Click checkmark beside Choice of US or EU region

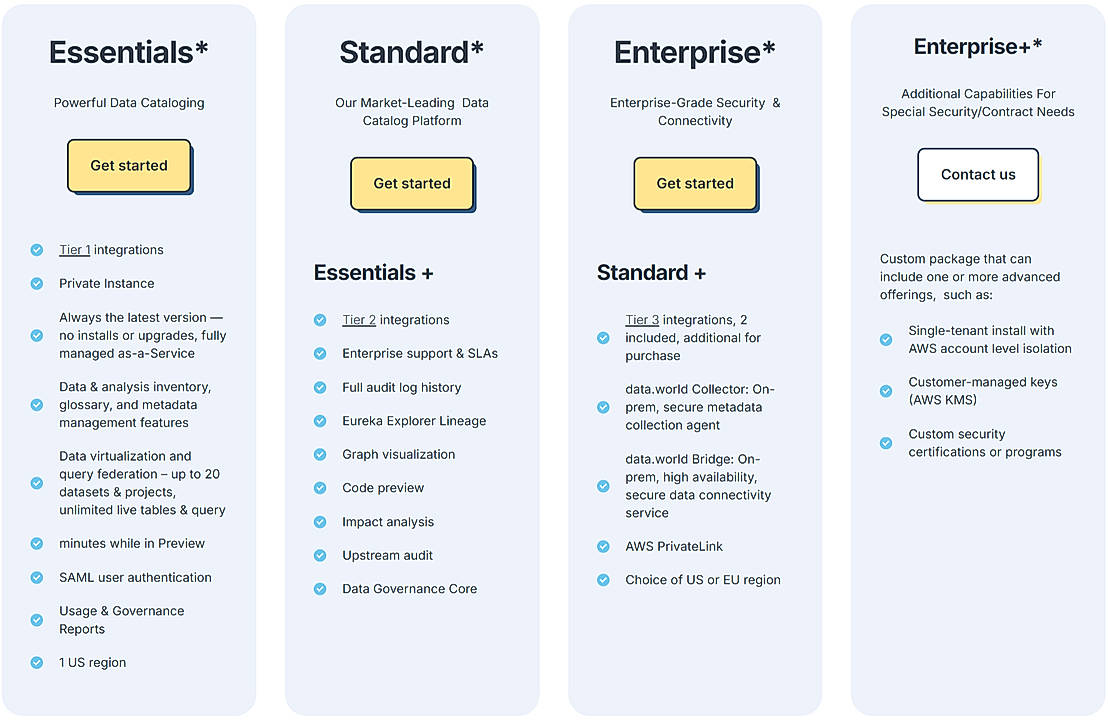pos(603,580)
